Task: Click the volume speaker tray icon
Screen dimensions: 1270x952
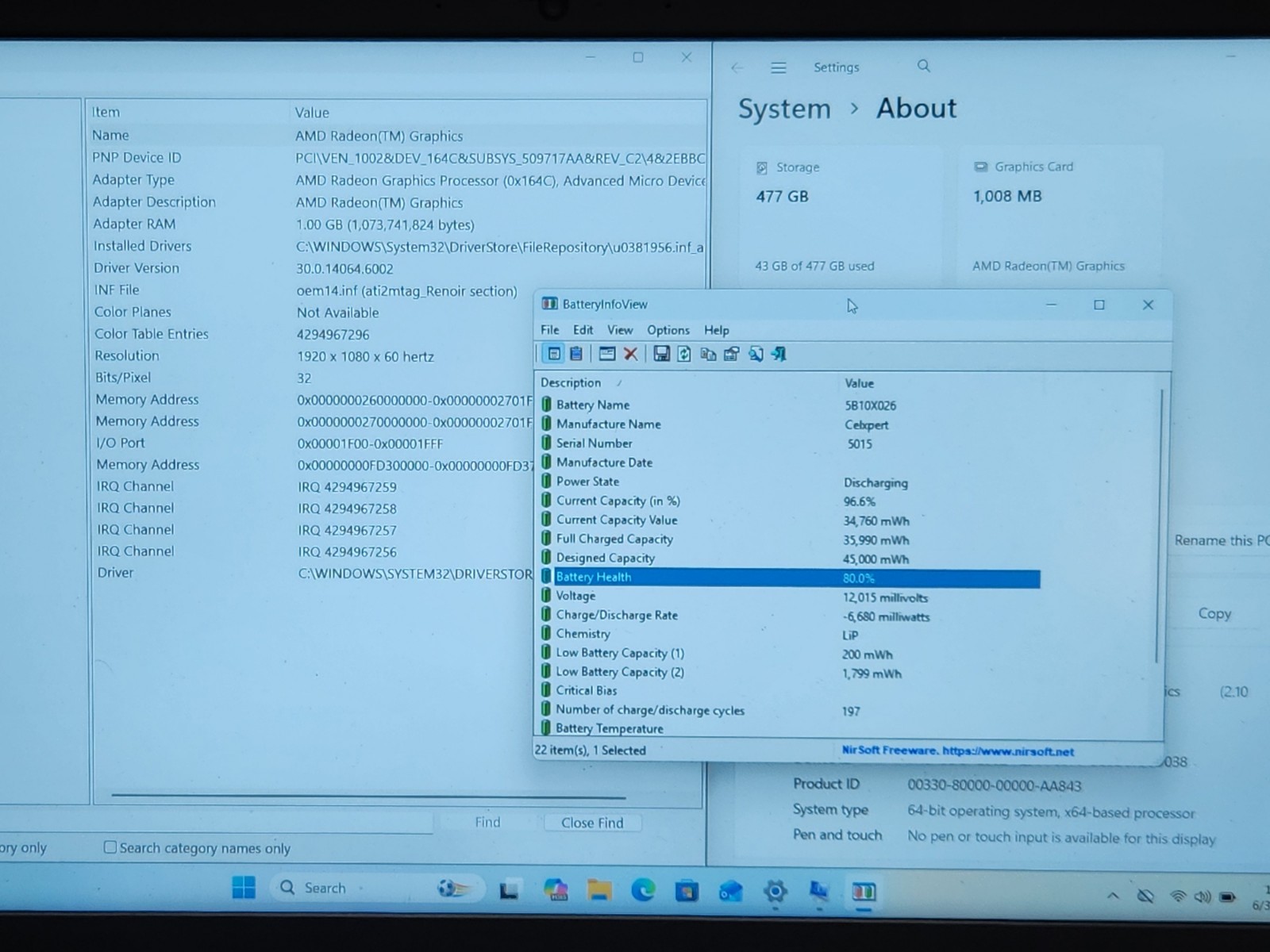Action: coord(1203,896)
